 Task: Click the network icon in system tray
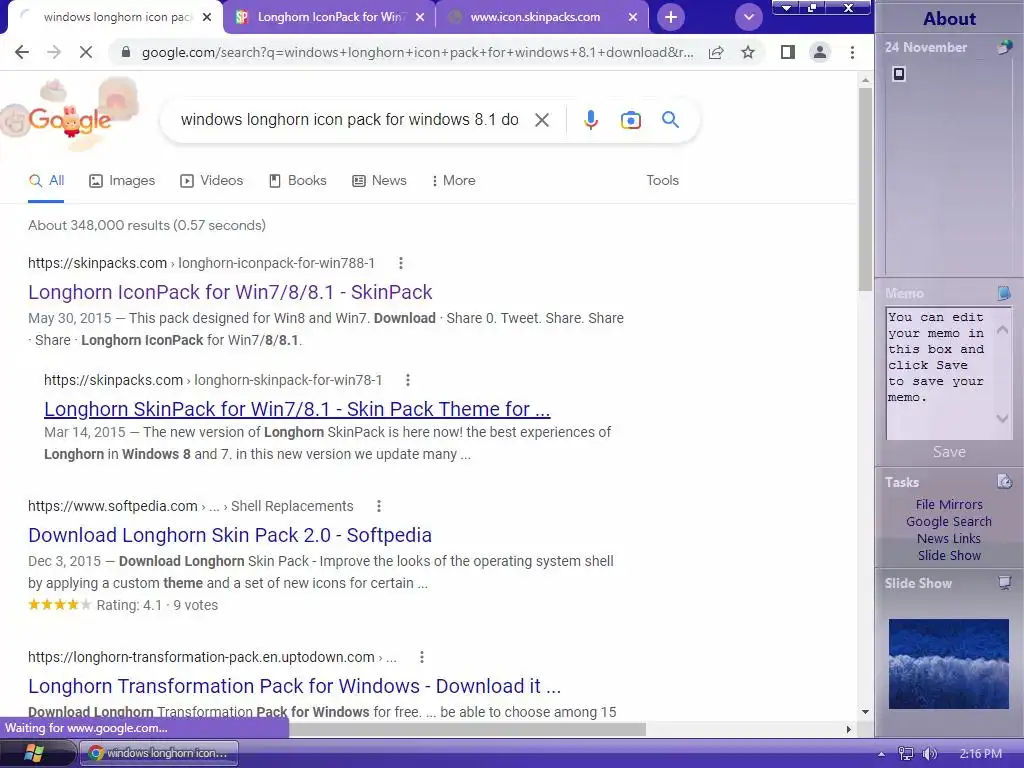[x=905, y=754]
